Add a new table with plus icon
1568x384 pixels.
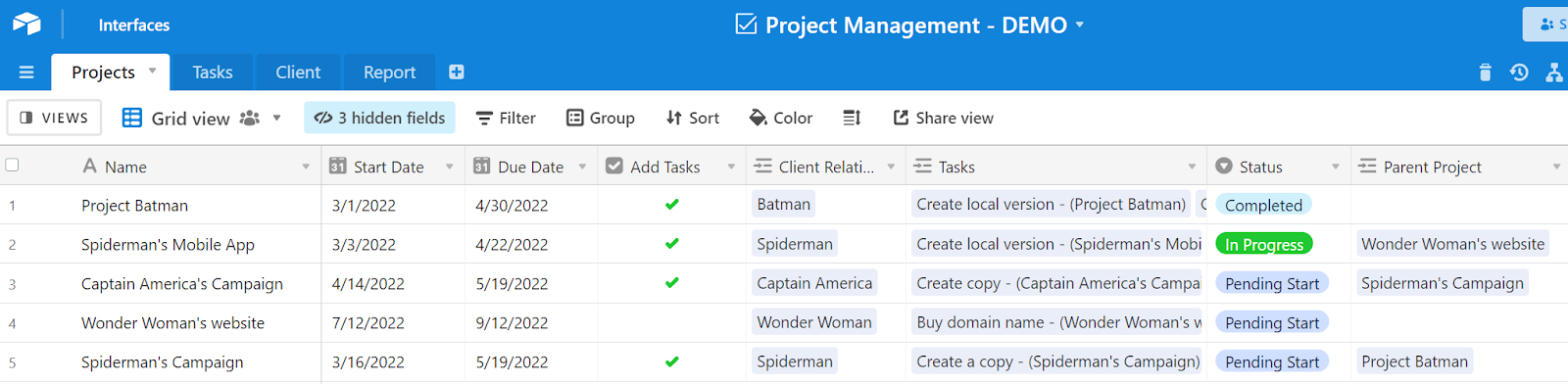457,72
